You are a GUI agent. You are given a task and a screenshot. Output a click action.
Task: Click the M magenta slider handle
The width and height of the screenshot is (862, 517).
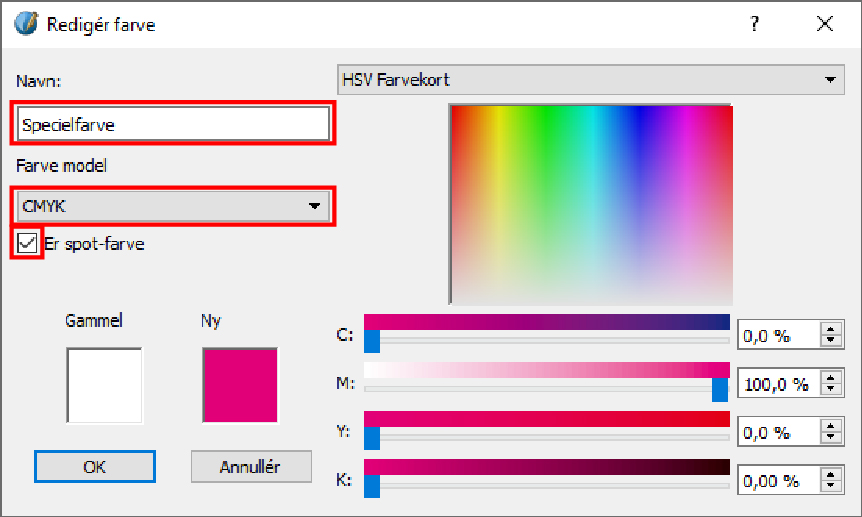click(x=719, y=390)
